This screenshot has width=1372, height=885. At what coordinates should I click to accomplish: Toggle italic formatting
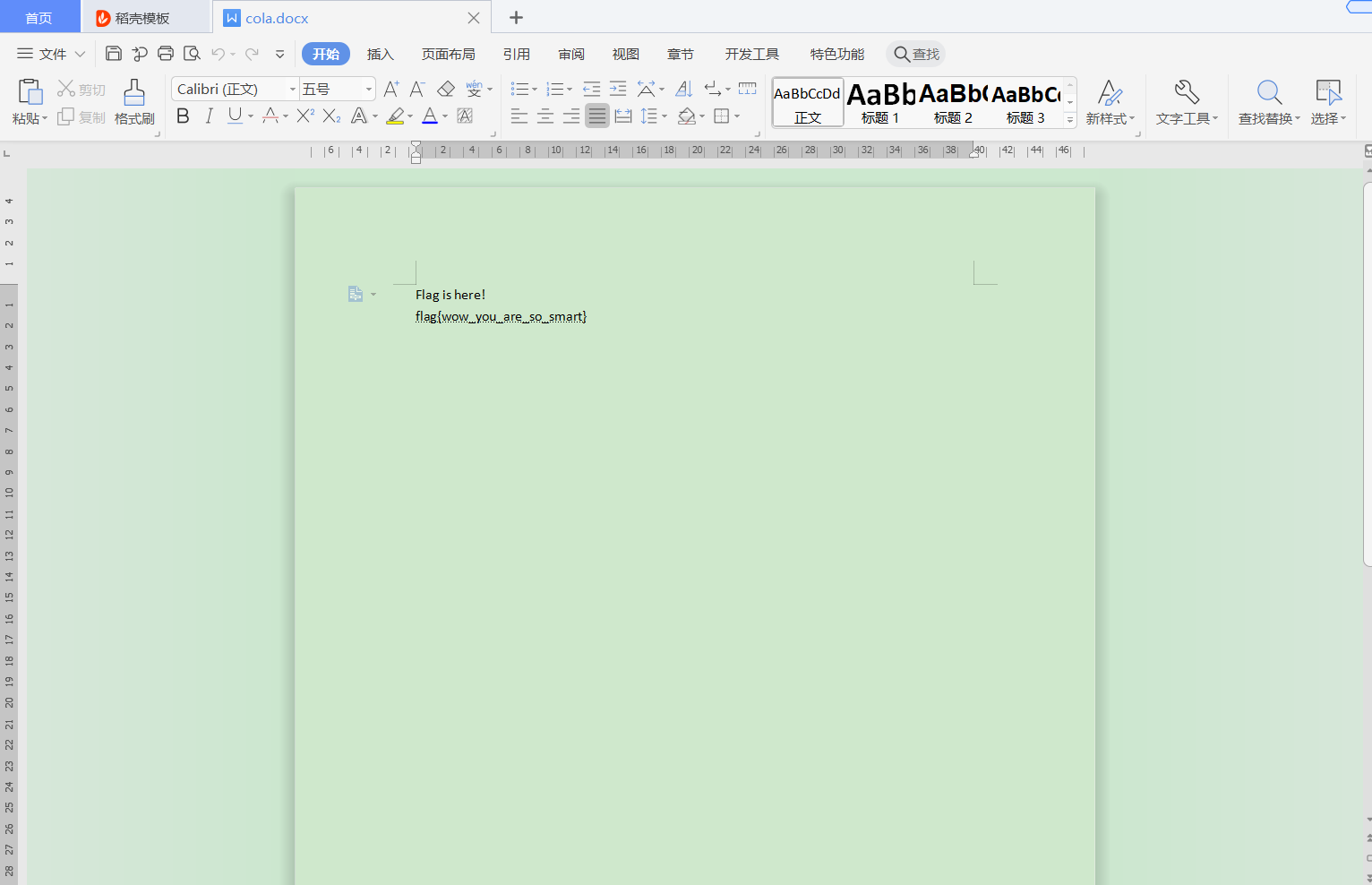209,116
